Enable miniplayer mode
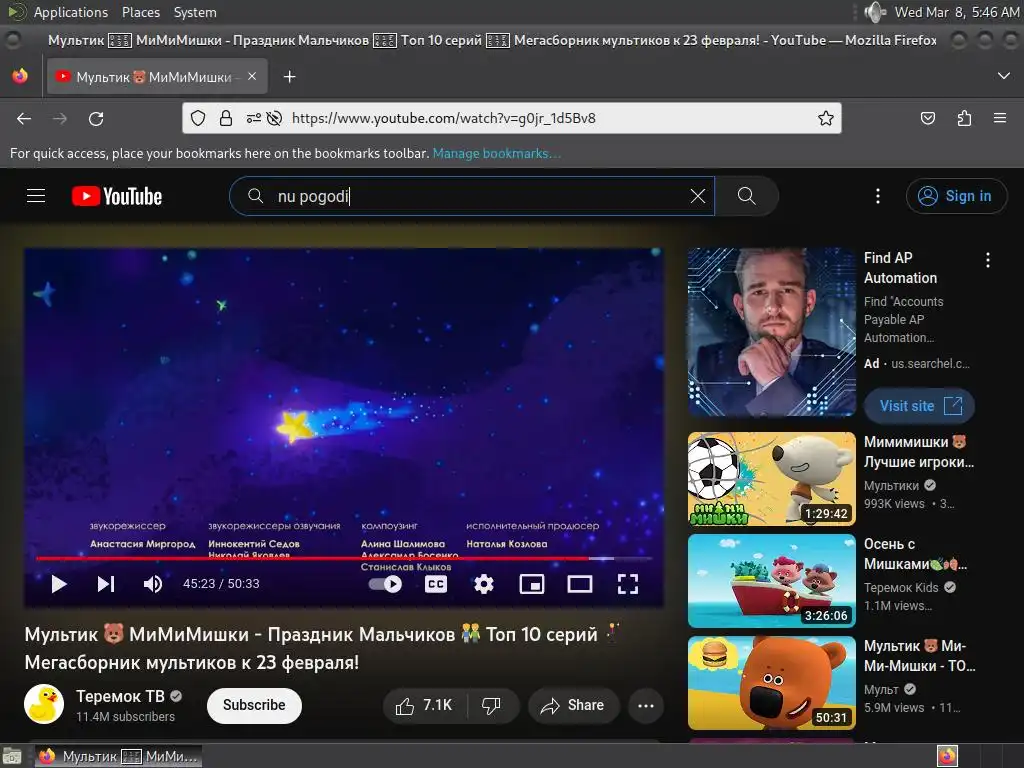1024x768 pixels. [x=532, y=584]
